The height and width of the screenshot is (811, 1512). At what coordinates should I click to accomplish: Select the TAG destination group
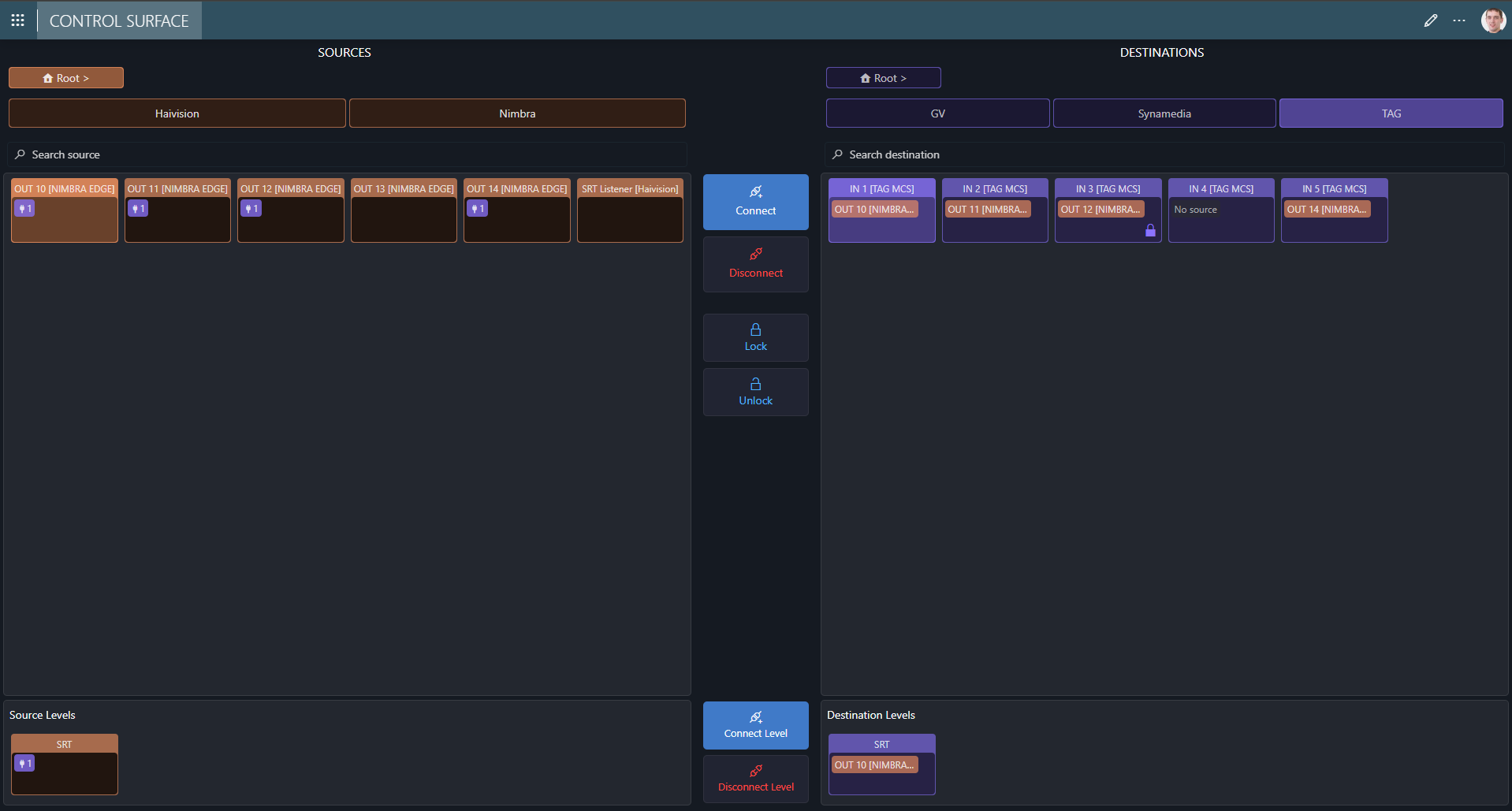pyautogui.click(x=1391, y=113)
